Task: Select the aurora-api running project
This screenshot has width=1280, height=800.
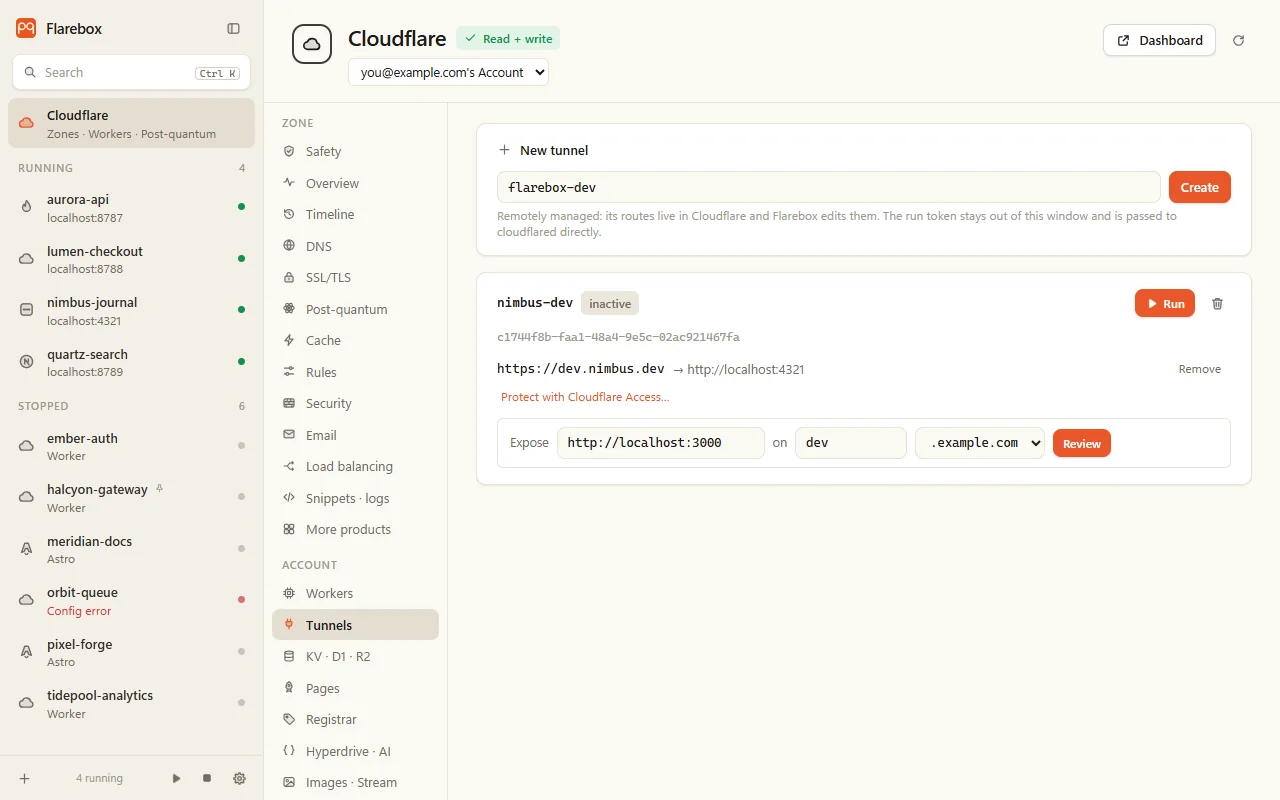Action: [x=131, y=208]
